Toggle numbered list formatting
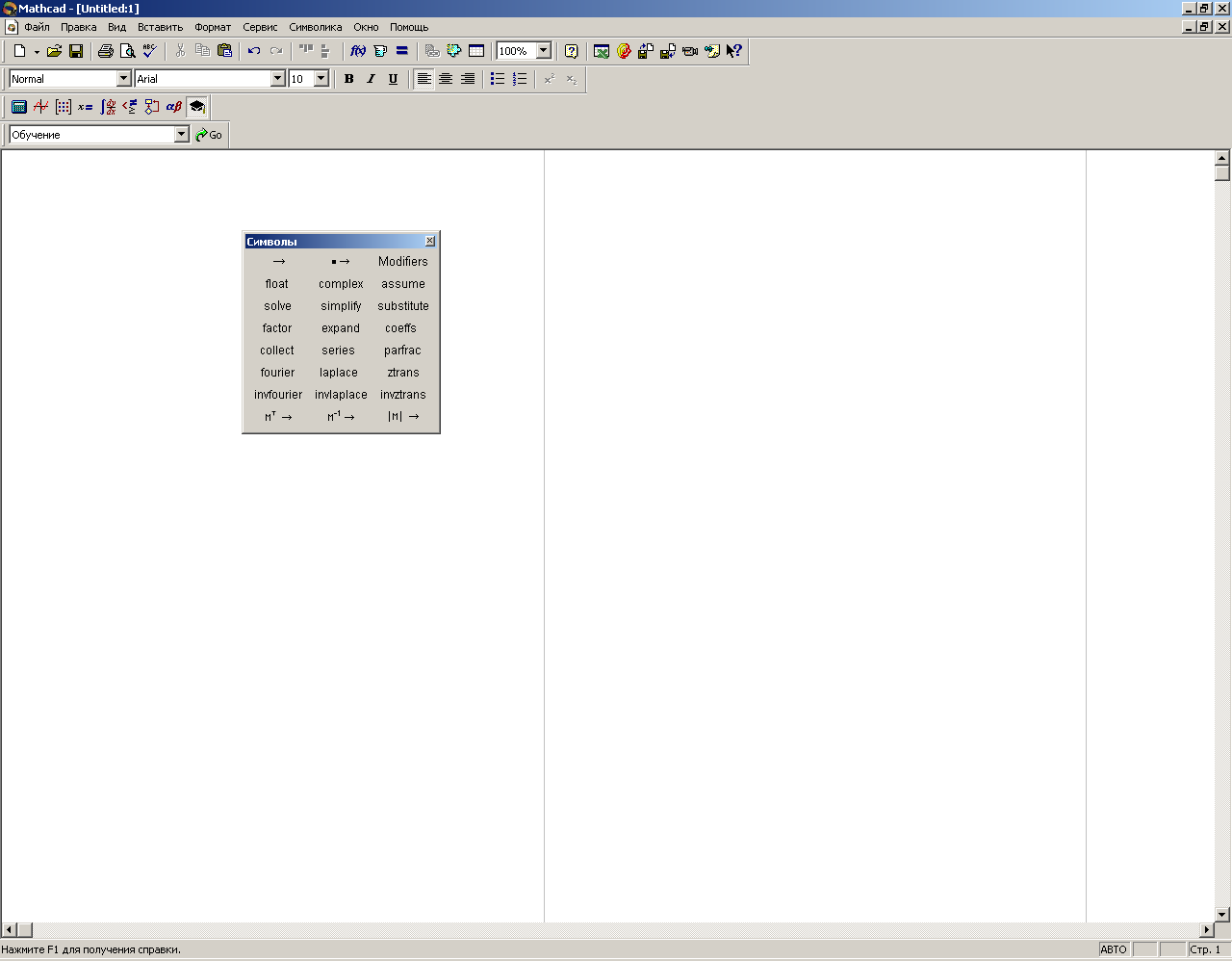Image resolution: width=1232 pixels, height=961 pixels. click(520, 79)
